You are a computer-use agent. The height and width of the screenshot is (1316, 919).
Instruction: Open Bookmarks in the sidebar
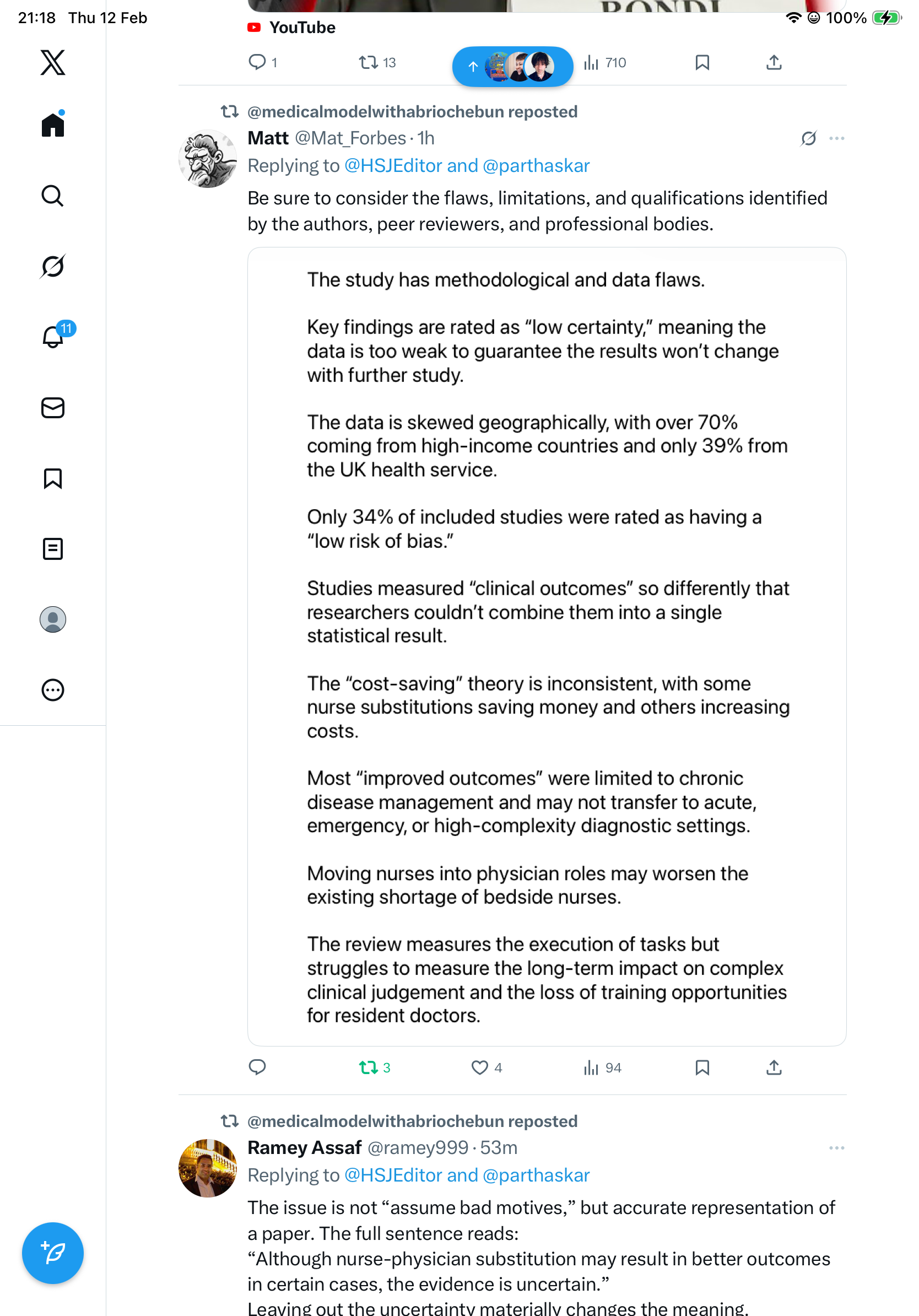click(x=53, y=478)
